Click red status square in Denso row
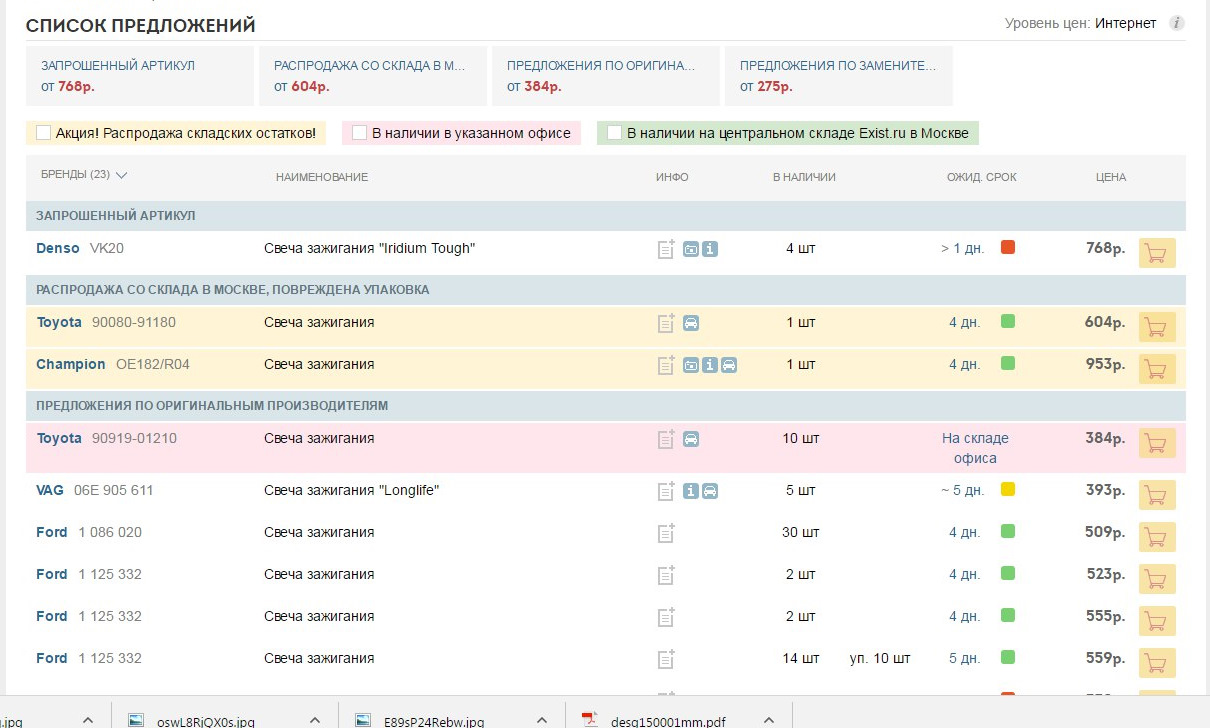The image size is (1210, 728). 1008,247
